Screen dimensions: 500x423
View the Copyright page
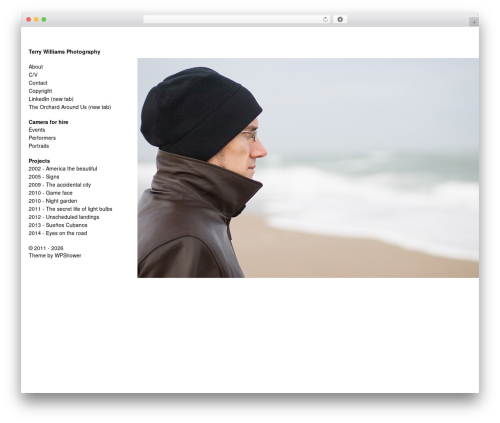[x=40, y=91]
